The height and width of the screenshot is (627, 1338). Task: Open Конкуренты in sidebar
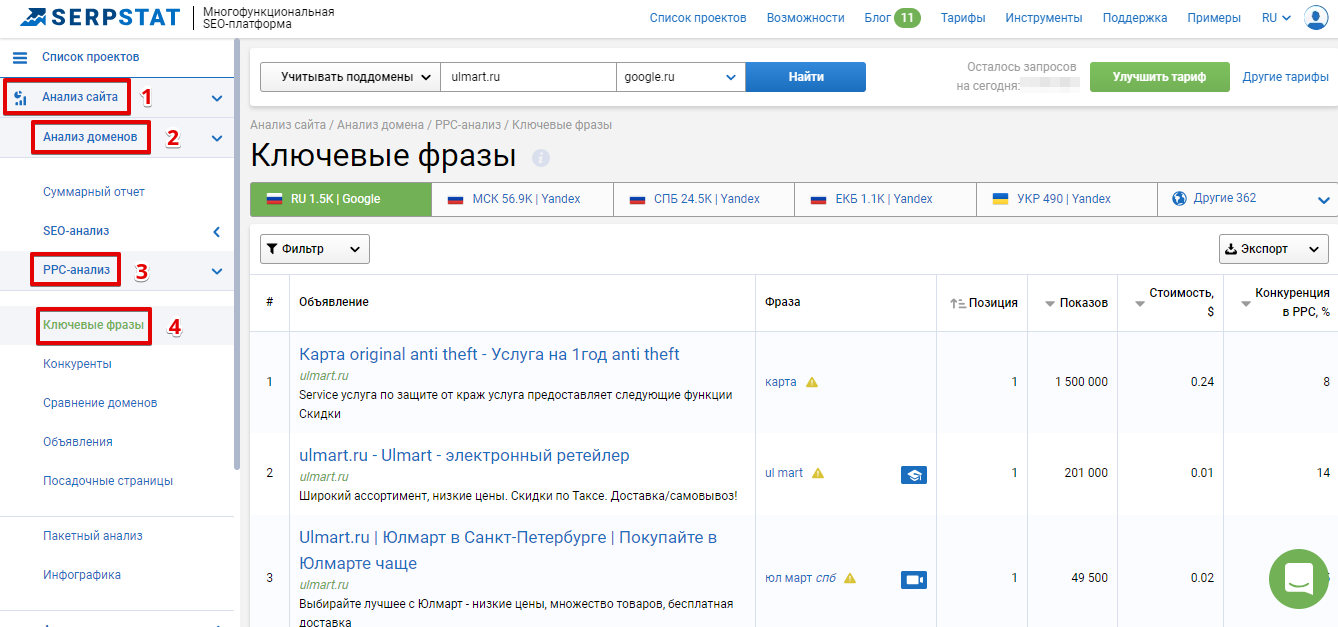pyautogui.click(x=77, y=364)
